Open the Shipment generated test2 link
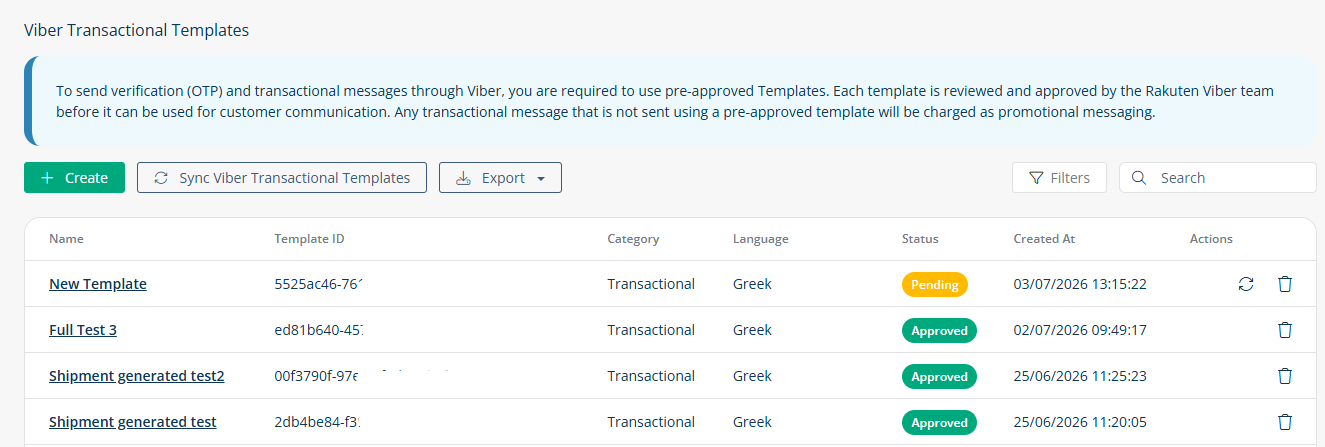Image resolution: width=1325 pixels, height=447 pixels. pyautogui.click(x=137, y=376)
